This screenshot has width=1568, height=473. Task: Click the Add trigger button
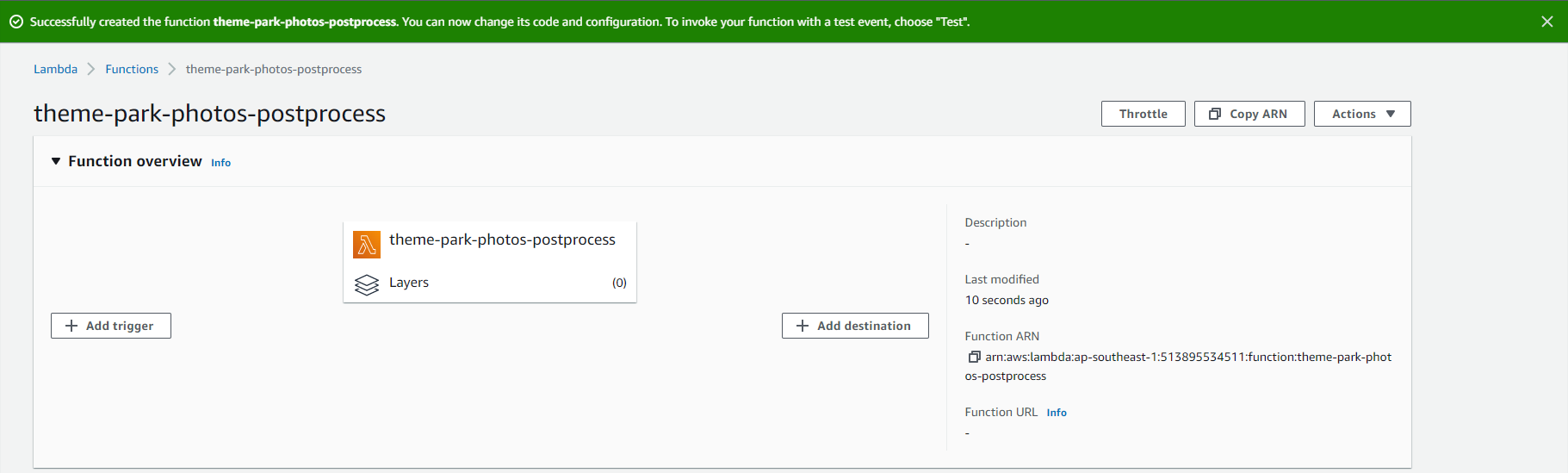pyautogui.click(x=111, y=326)
